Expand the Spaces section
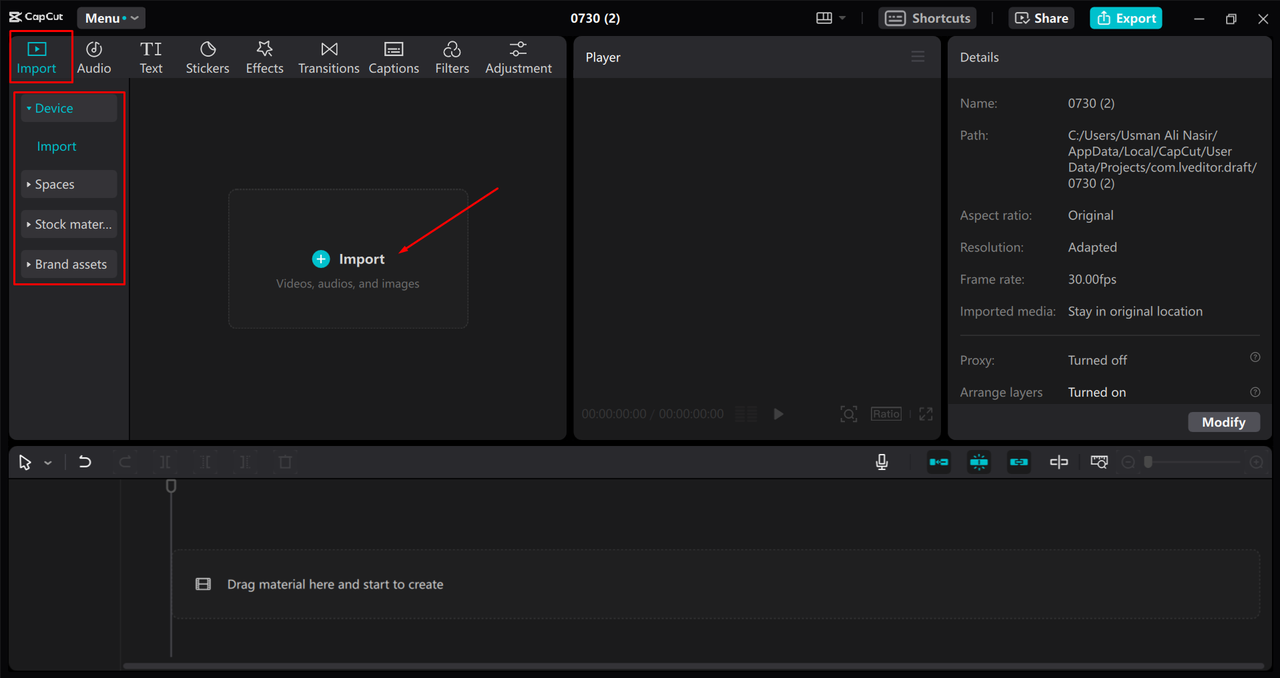The width and height of the screenshot is (1280, 678). (69, 184)
